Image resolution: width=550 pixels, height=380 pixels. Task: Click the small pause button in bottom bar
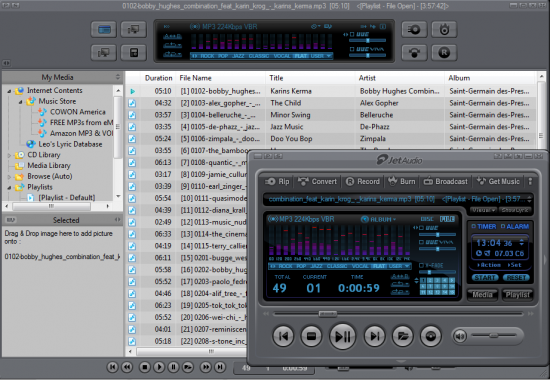[173, 367]
